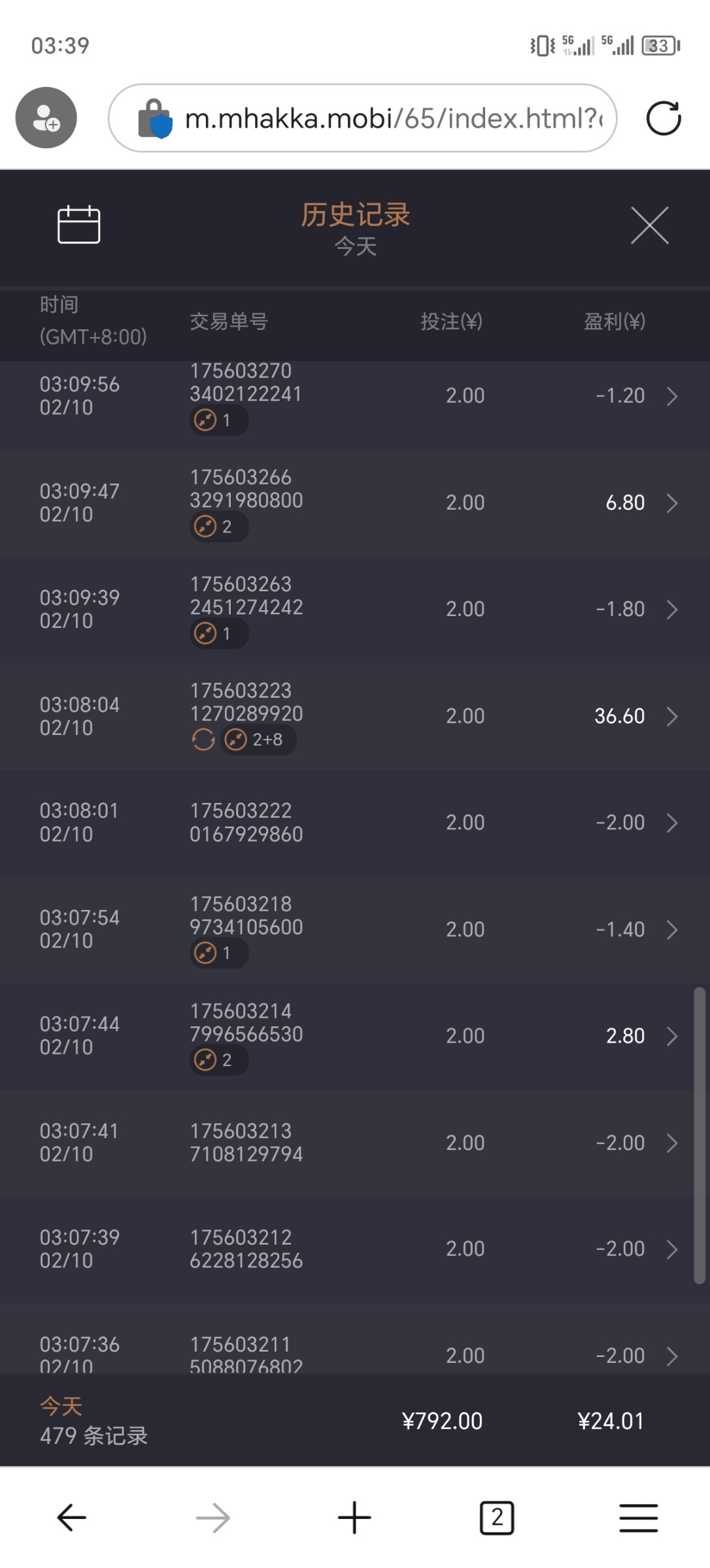Tap the multiplier badge on 03:09:47 record
This screenshot has height=1568, width=710.
[218, 527]
